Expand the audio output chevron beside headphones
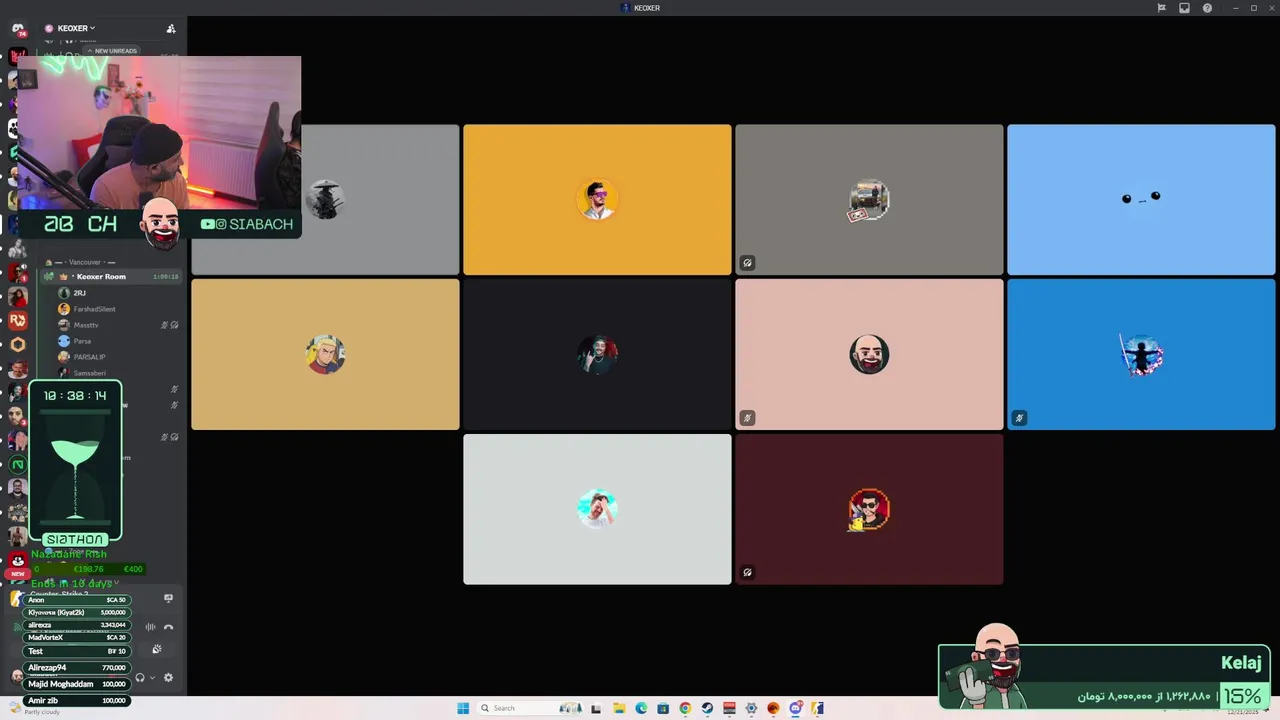The width and height of the screenshot is (1280, 720). (151, 677)
